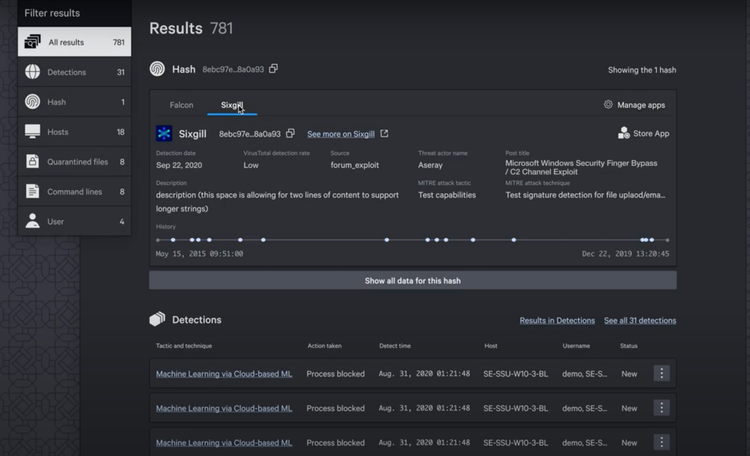The image size is (750, 456).
Task: Click the Hosts monitor icon
Action: (32, 132)
